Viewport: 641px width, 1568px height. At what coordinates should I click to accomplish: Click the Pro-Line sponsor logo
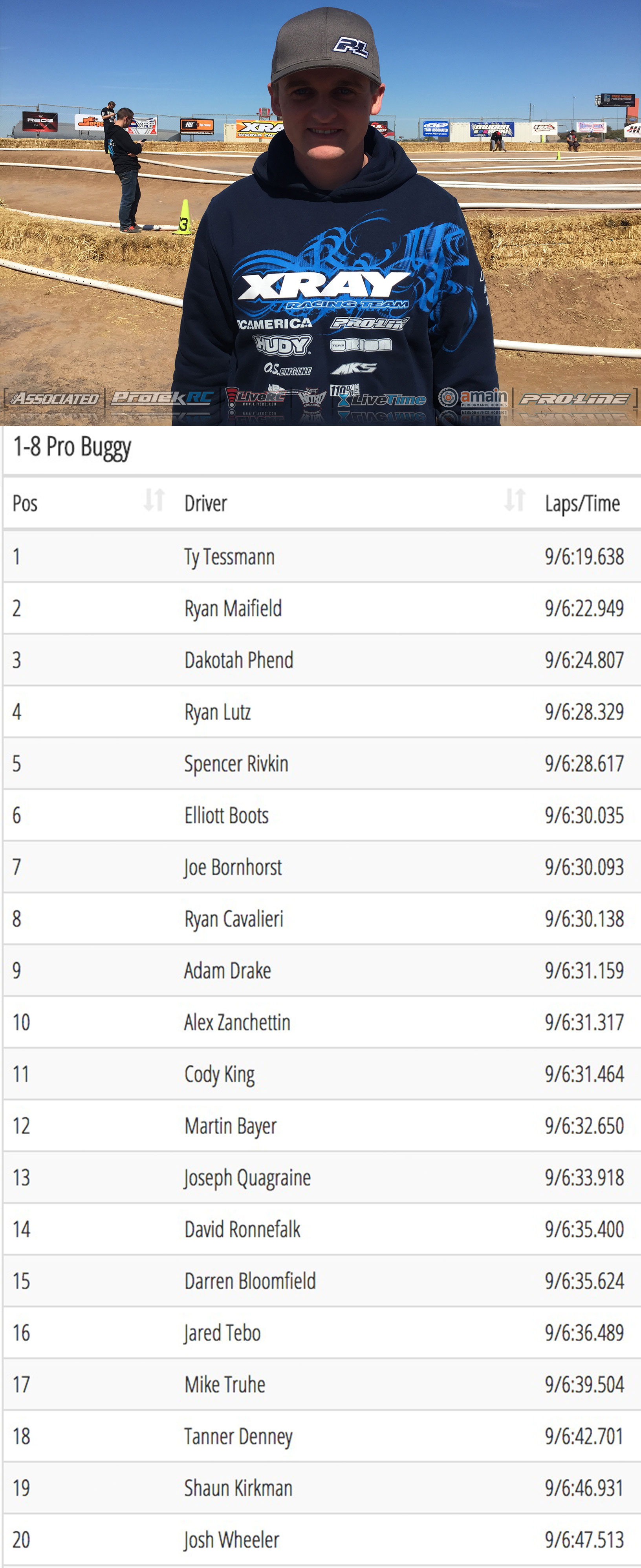point(574,399)
